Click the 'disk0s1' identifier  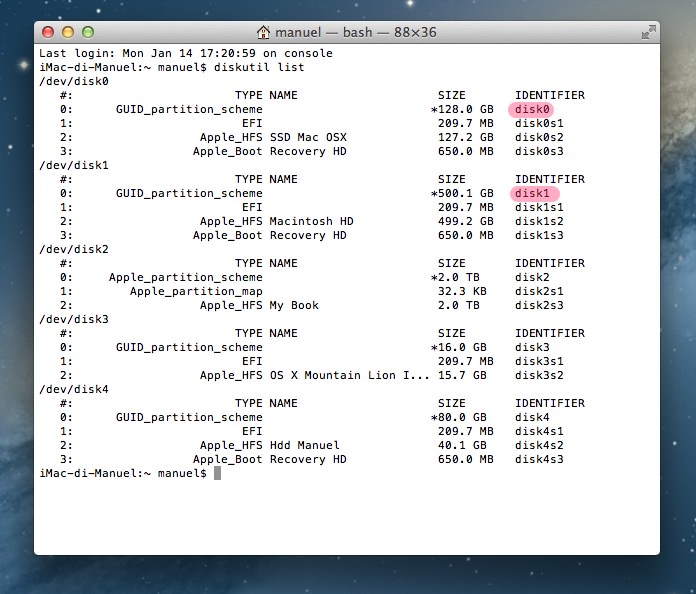539,123
